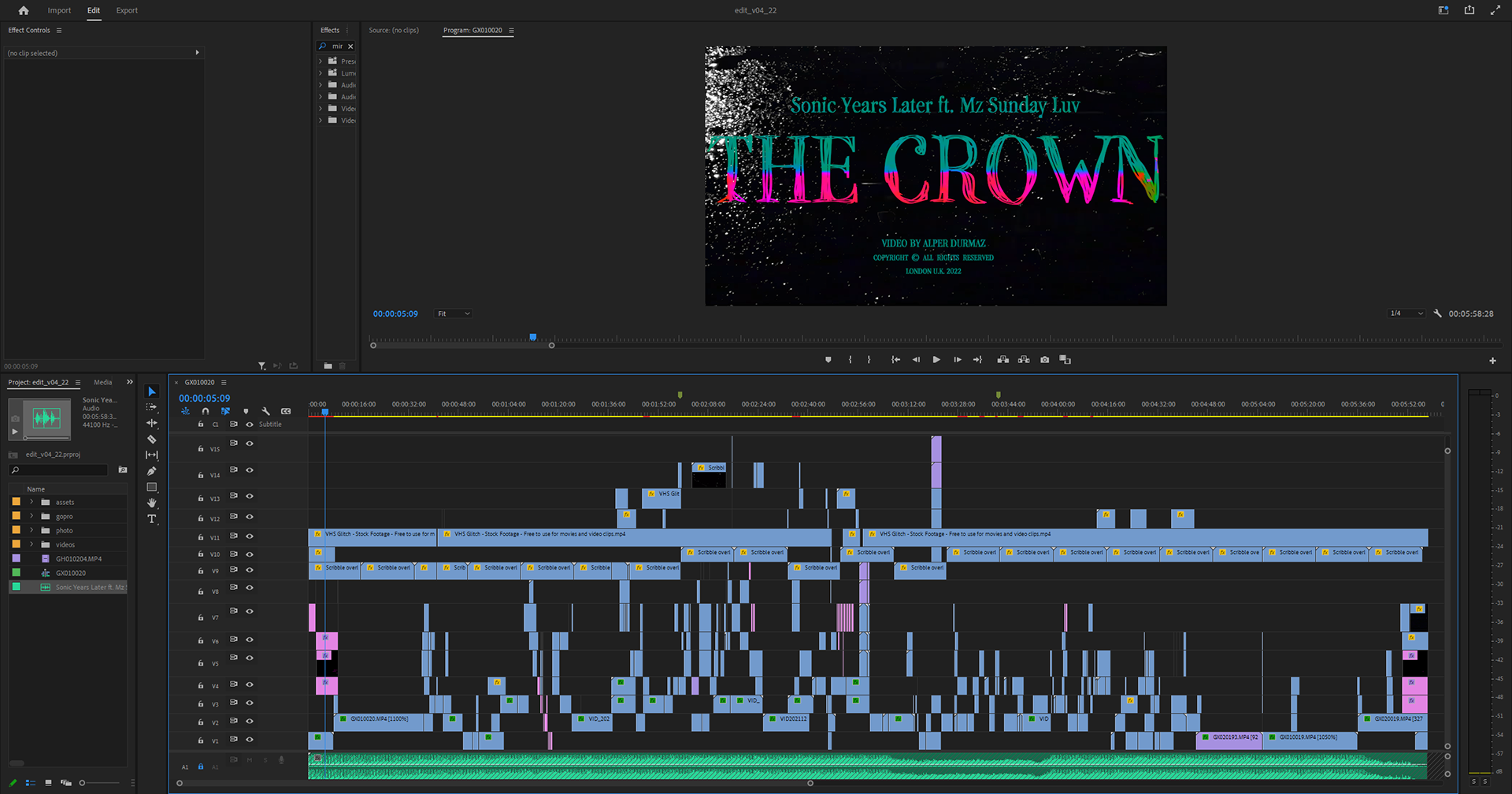Viewport: 1512px width, 794px height.
Task: Toggle insert sequences as nests
Action: 185,411
